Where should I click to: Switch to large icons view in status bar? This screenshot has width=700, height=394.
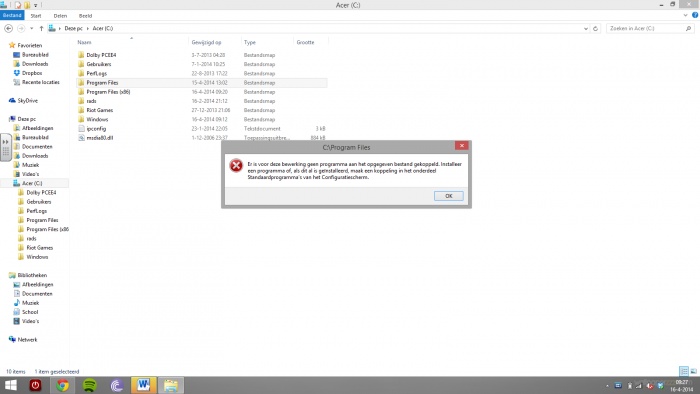(x=693, y=371)
